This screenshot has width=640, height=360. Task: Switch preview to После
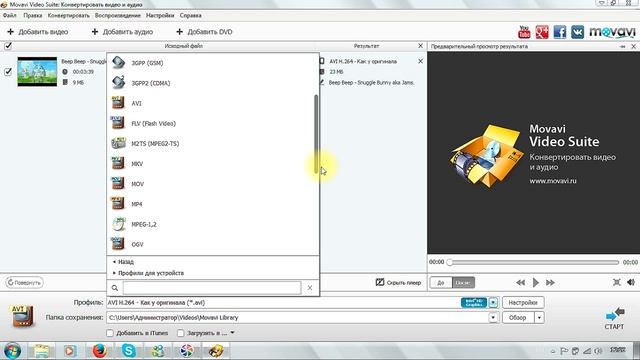463,282
